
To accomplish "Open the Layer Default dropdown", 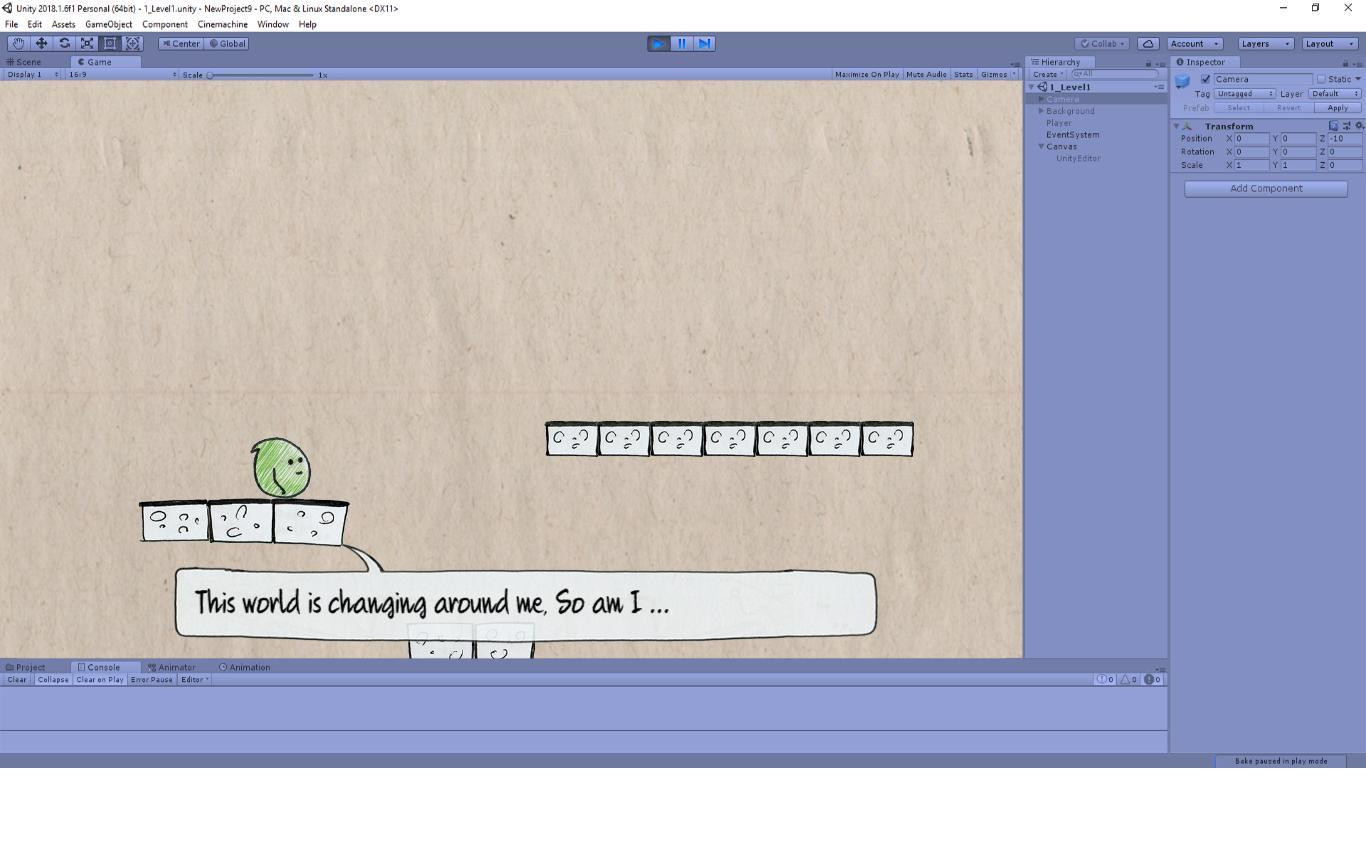I will tap(1335, 94).
